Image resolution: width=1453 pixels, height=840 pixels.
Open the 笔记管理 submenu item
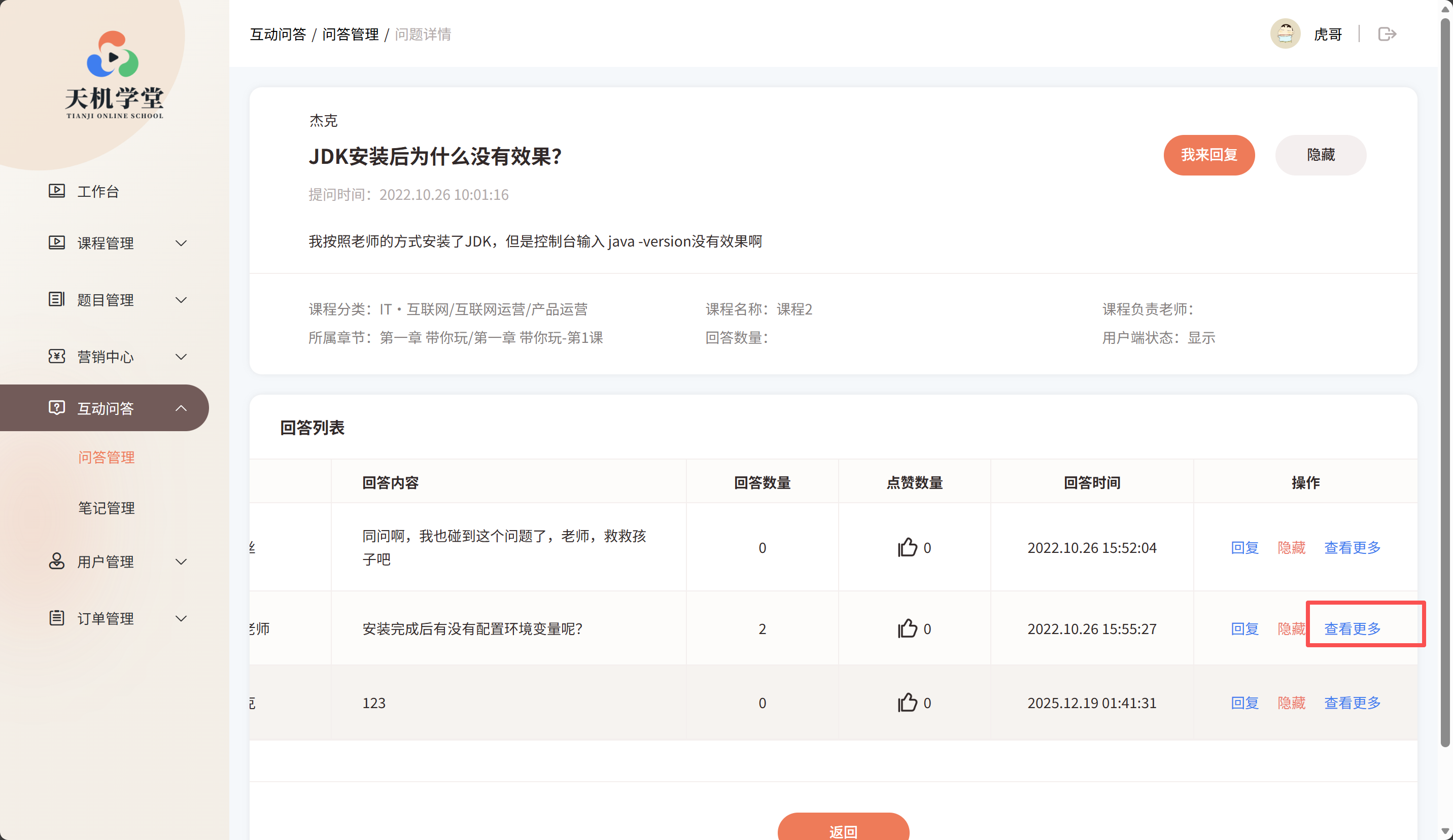point(107,508)
